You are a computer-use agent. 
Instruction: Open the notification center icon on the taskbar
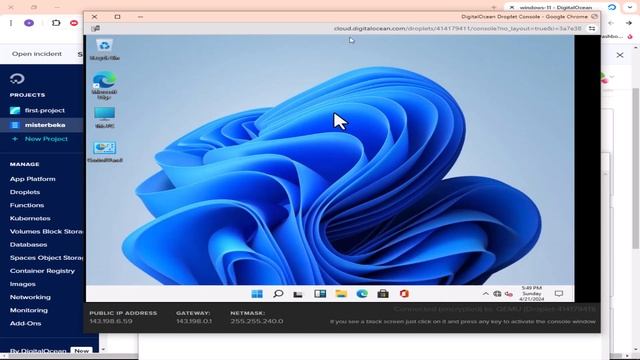click(x=559, y=294)
